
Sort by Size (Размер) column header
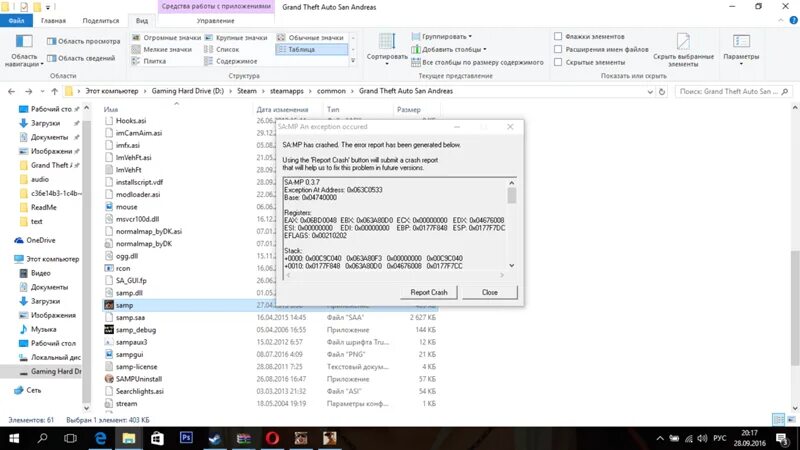pyautogui.click(x=409, y=110)
